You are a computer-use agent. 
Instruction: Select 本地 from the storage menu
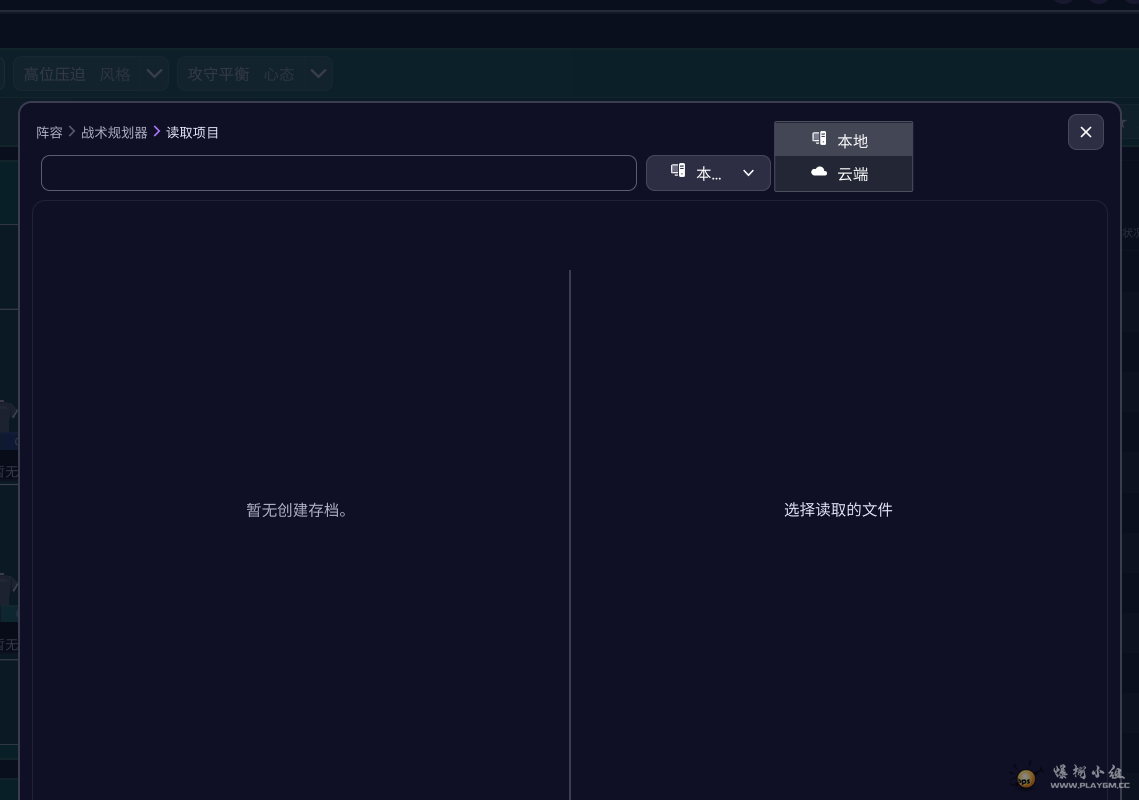click(852, 141)
